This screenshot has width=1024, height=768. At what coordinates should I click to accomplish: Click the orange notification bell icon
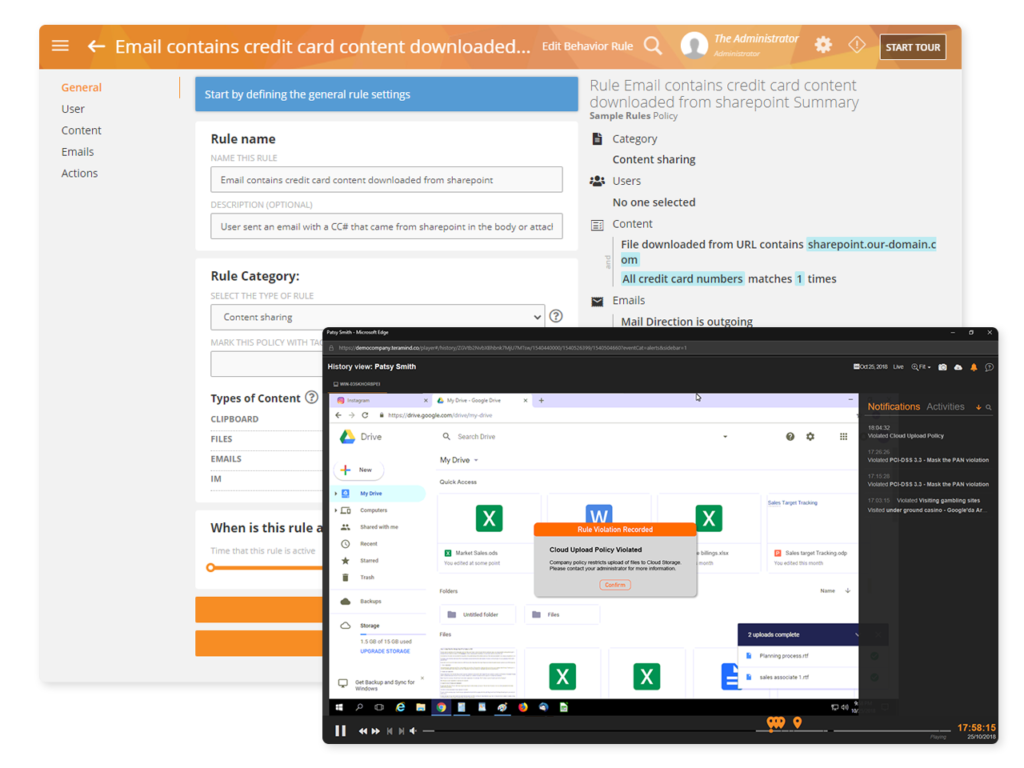point(973,367)
